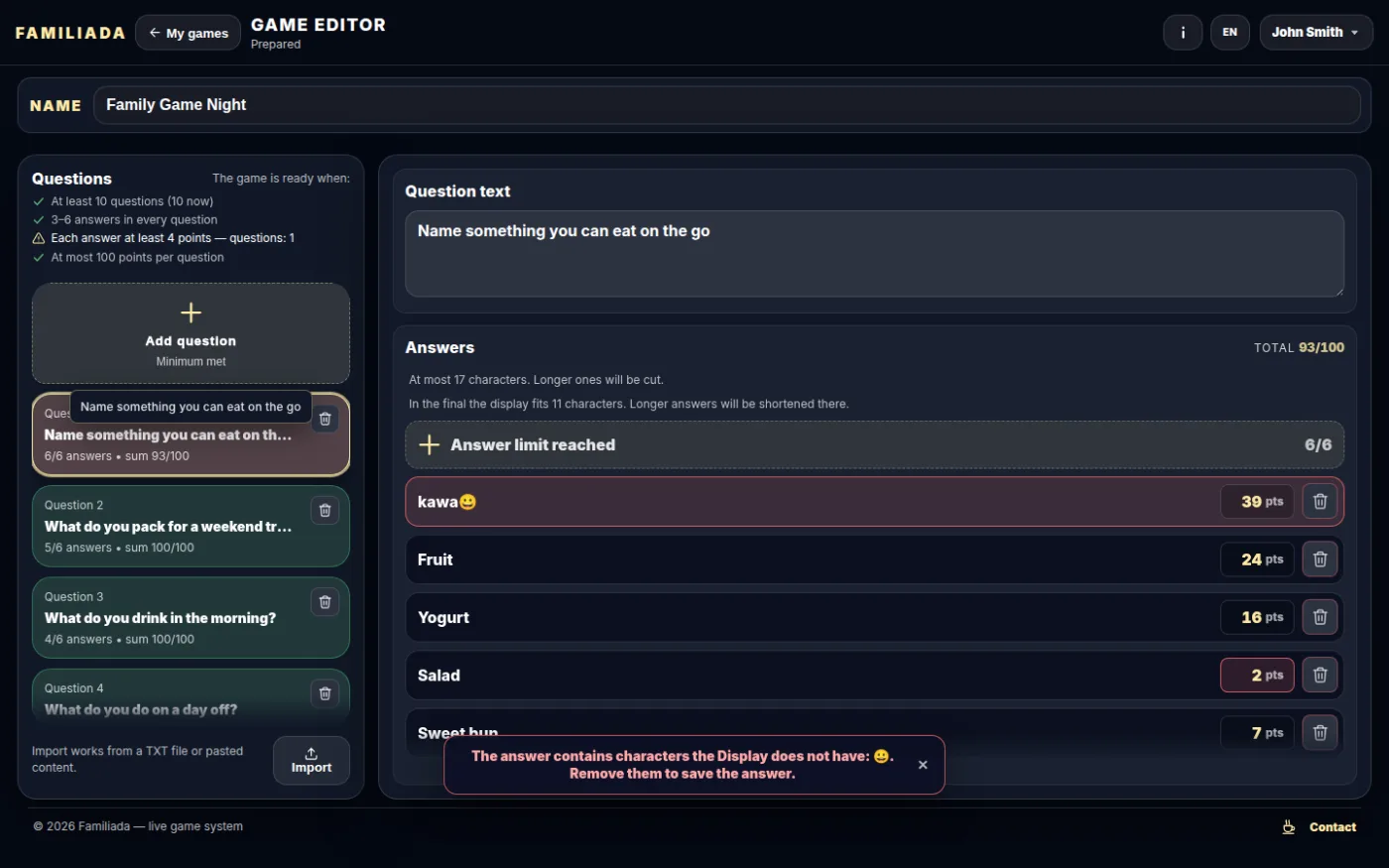This screenshot has height=868, width=1389.
Task: Delete the Fruit answer with trash icon
Action: (1320, 559)
